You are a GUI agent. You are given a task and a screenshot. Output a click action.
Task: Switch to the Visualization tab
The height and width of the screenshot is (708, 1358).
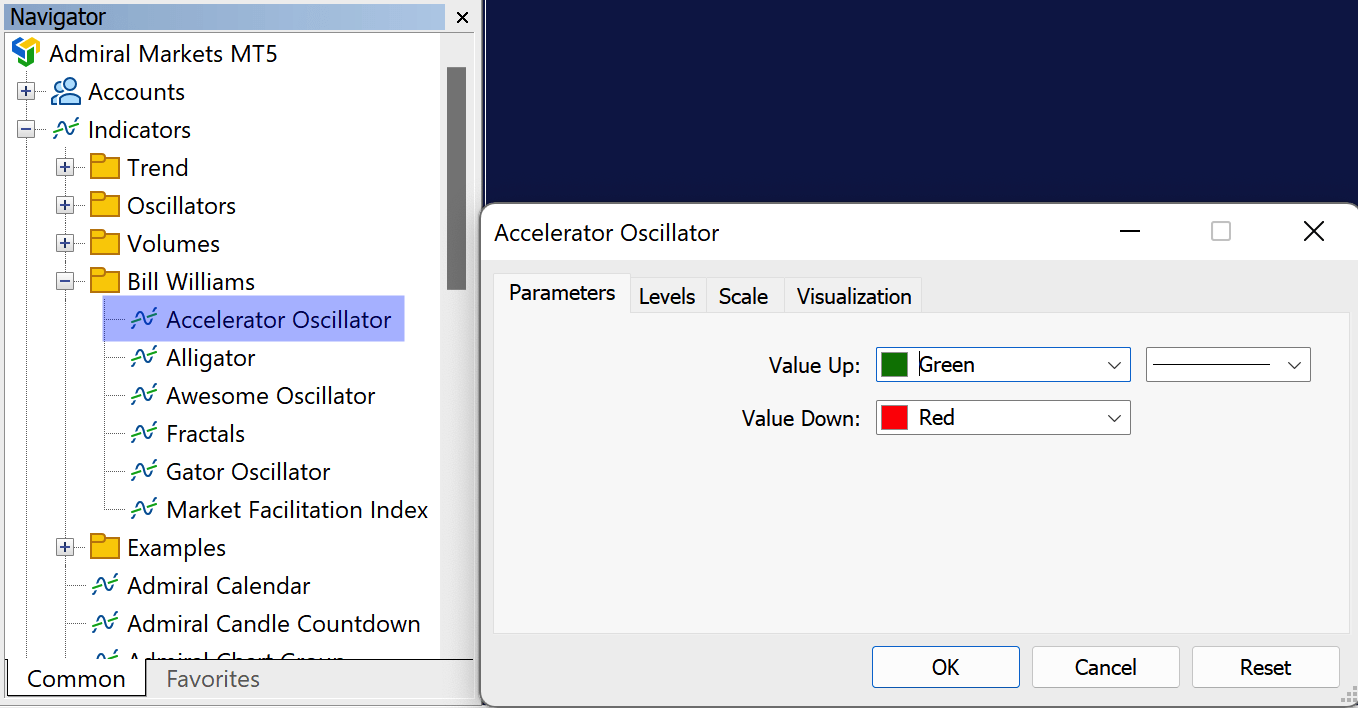coord(854,296)
